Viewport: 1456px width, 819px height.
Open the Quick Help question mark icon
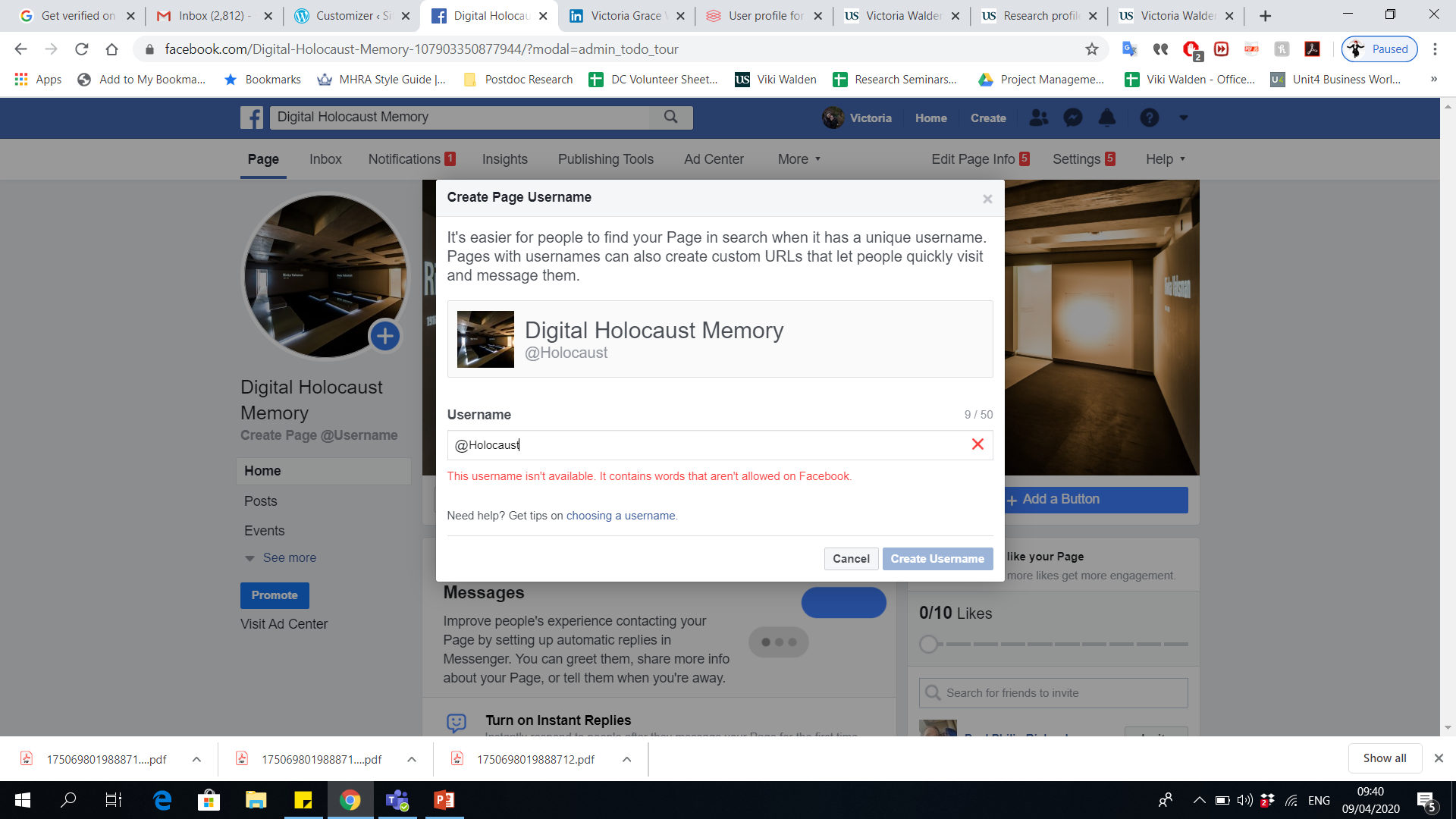(x=1150, y=118)
